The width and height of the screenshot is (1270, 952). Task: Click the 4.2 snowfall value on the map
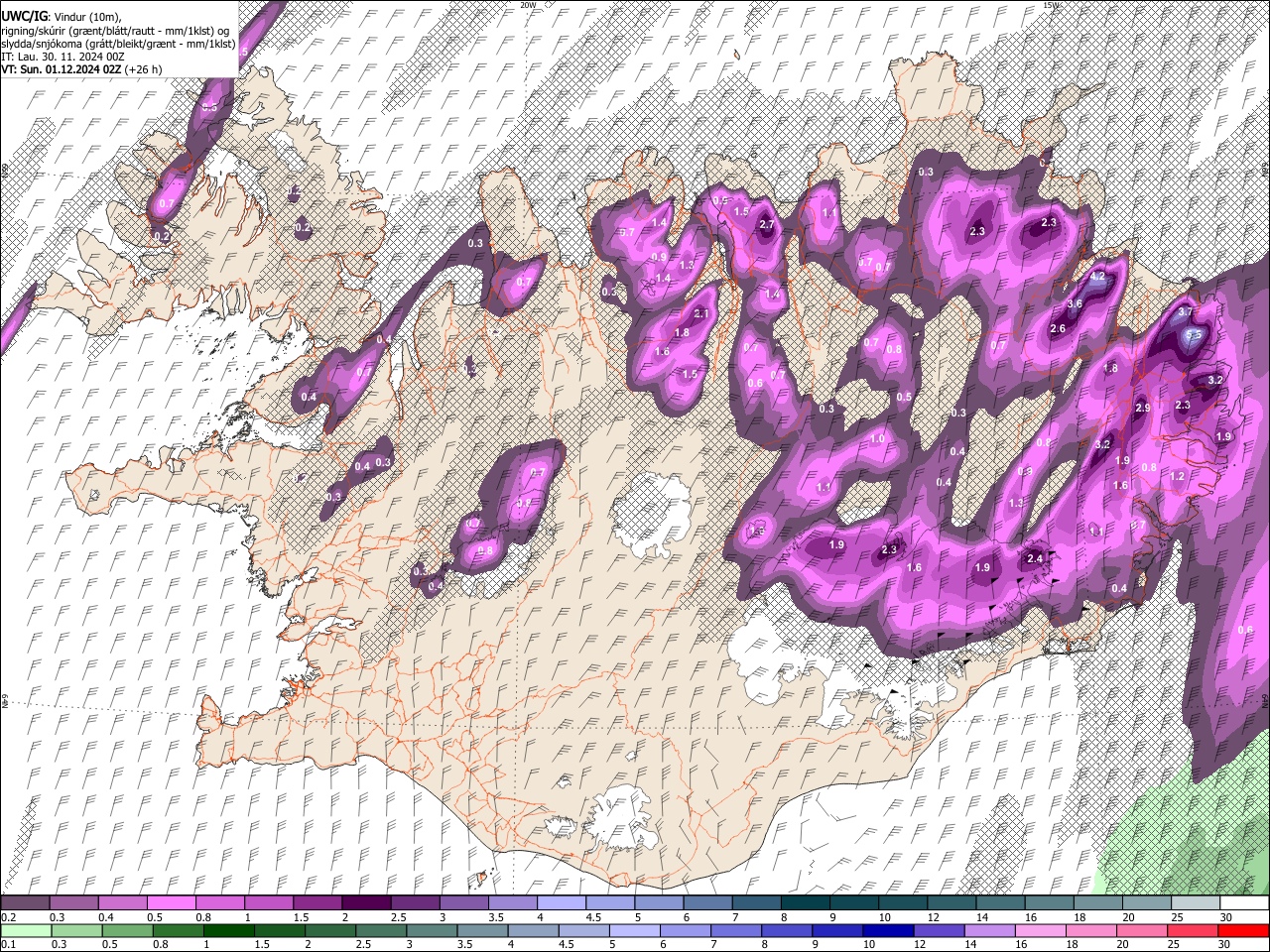[x=1097, y=278]
